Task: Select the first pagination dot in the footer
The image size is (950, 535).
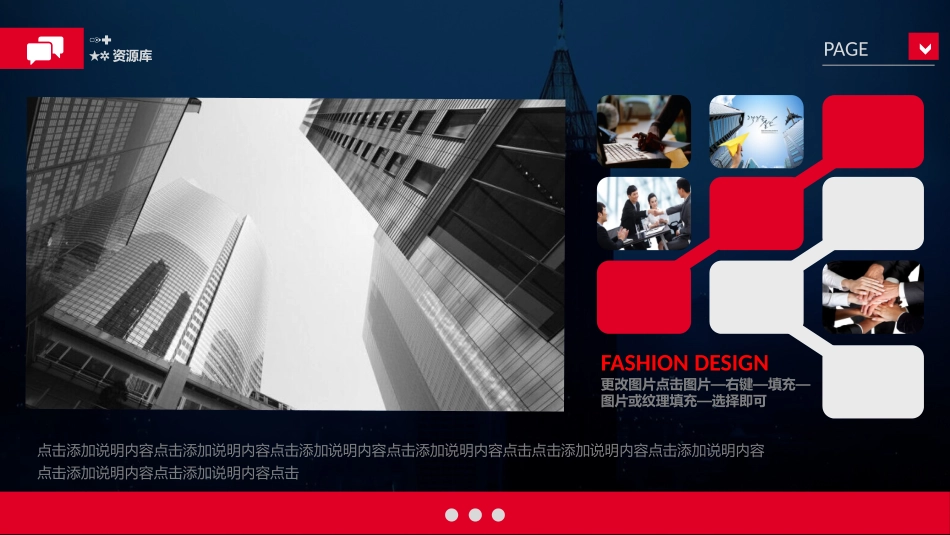Action: tap(451, 515)
